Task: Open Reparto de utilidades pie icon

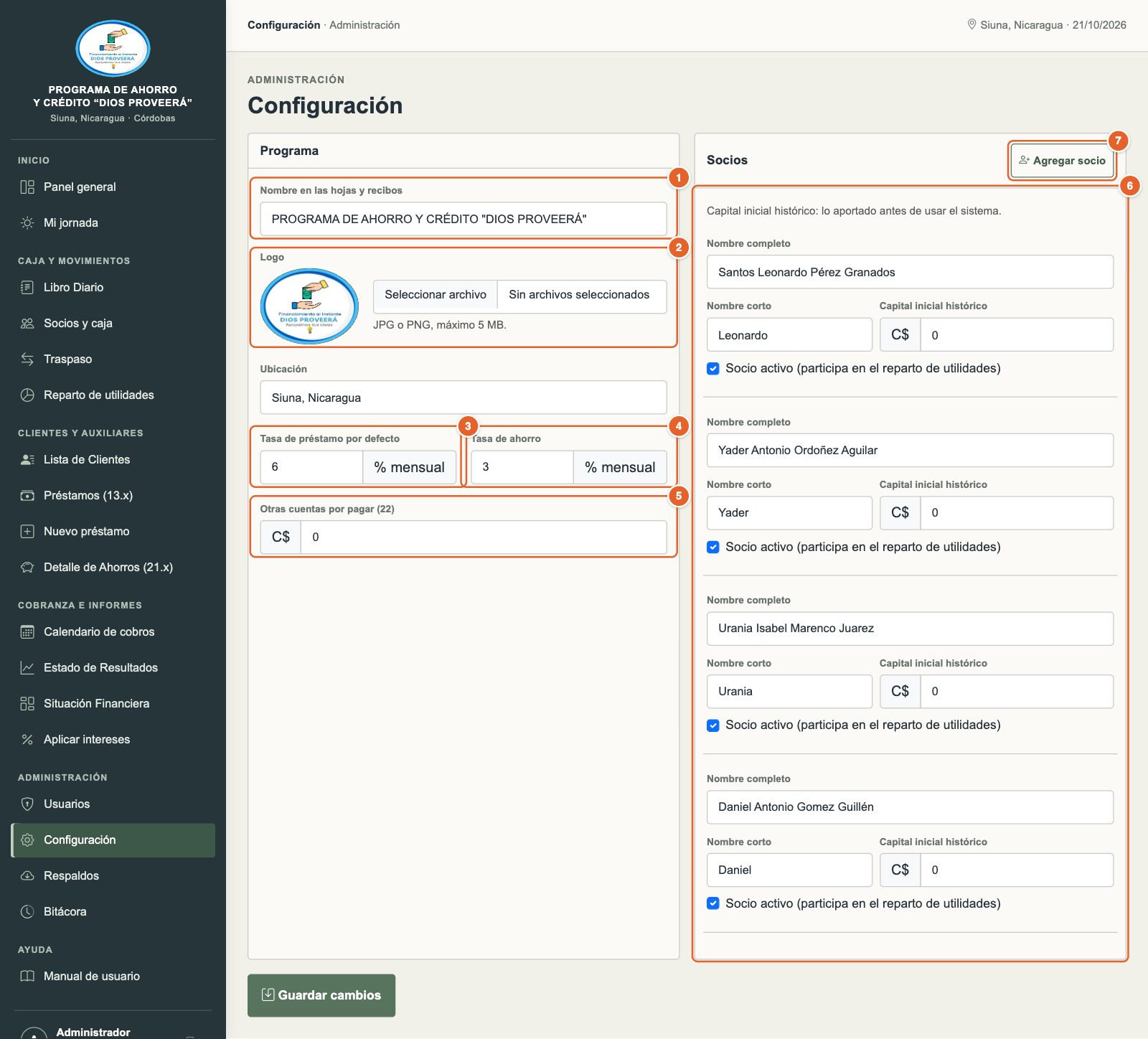Action: point(27,395)
